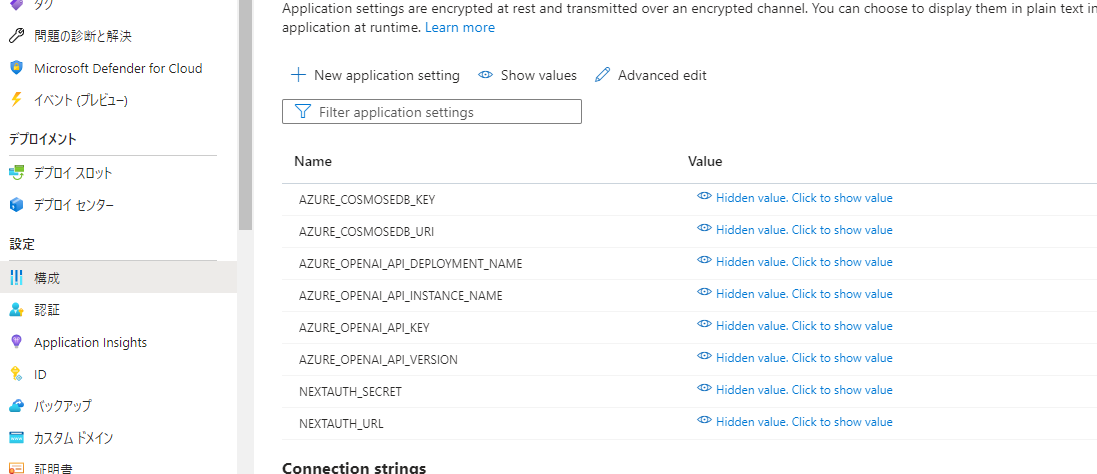
Task: Click New application setting button
Action: [x=375, y=76]
